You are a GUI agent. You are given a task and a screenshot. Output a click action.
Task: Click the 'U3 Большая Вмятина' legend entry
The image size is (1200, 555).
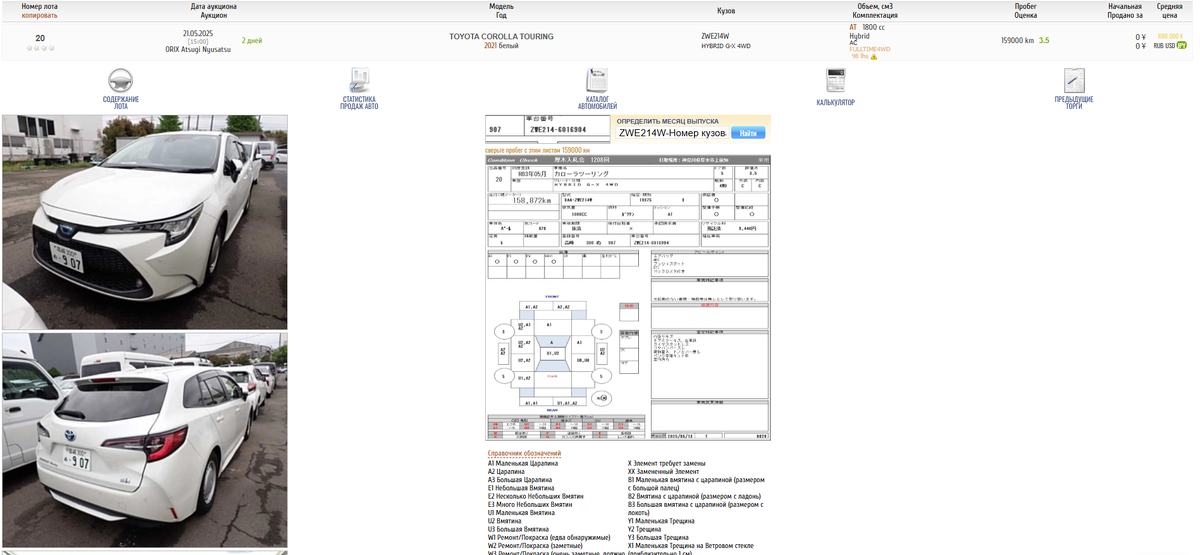[518, 529]
